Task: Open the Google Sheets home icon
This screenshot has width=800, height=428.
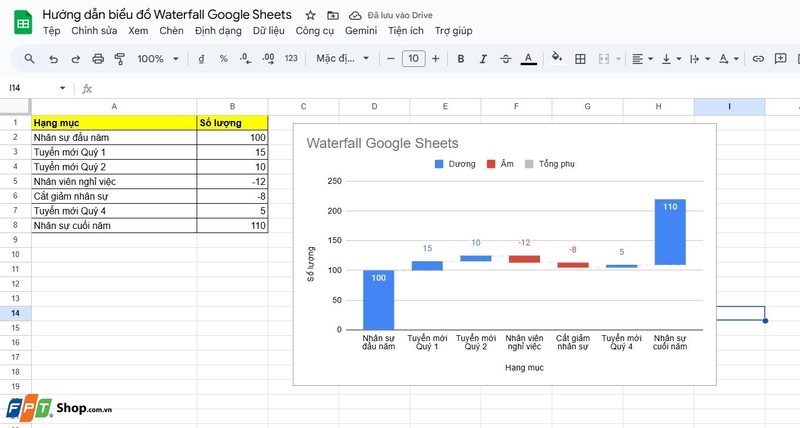Action: [x=23, y=23]
